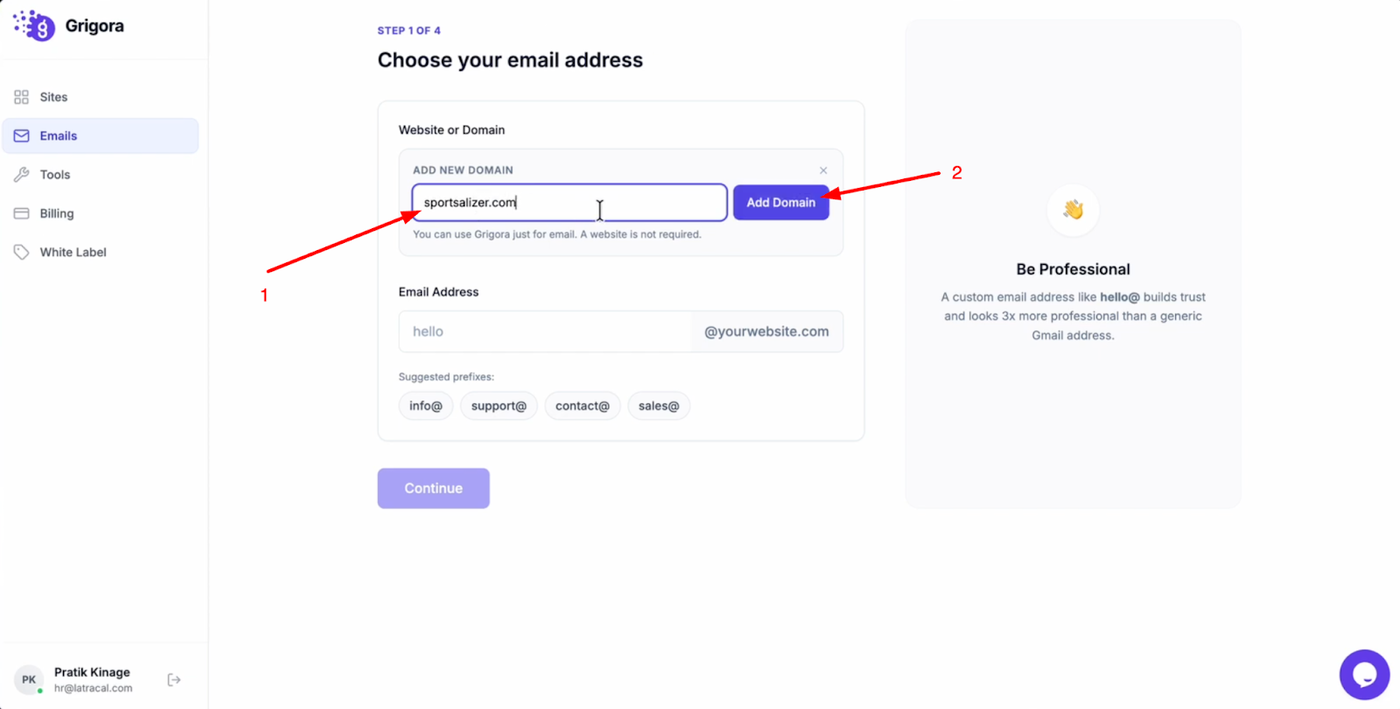Pick the contact@ suggested prefix
The width and height of the screenshot is (1400, 709).
point(582,406)
